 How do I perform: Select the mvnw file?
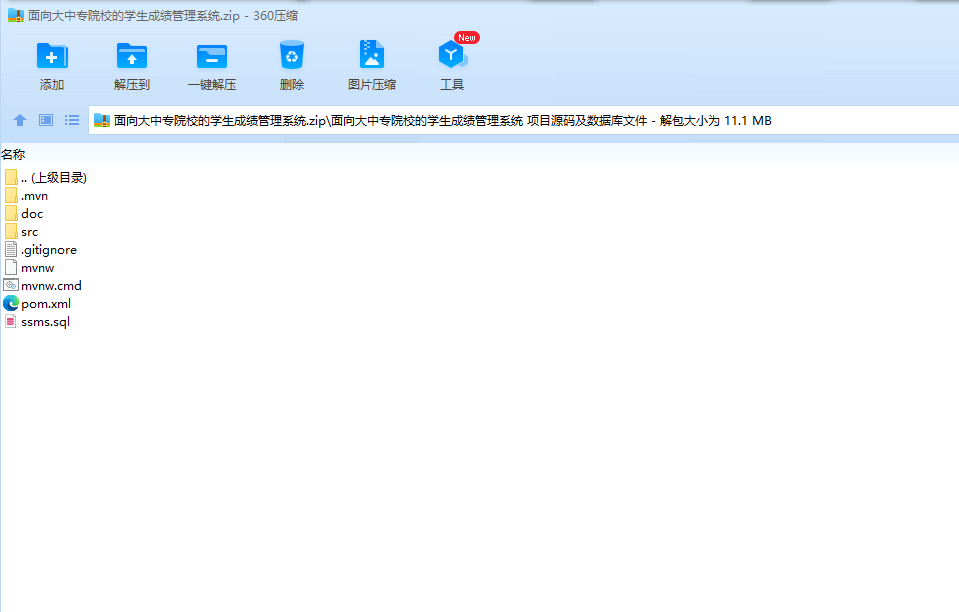29,268
